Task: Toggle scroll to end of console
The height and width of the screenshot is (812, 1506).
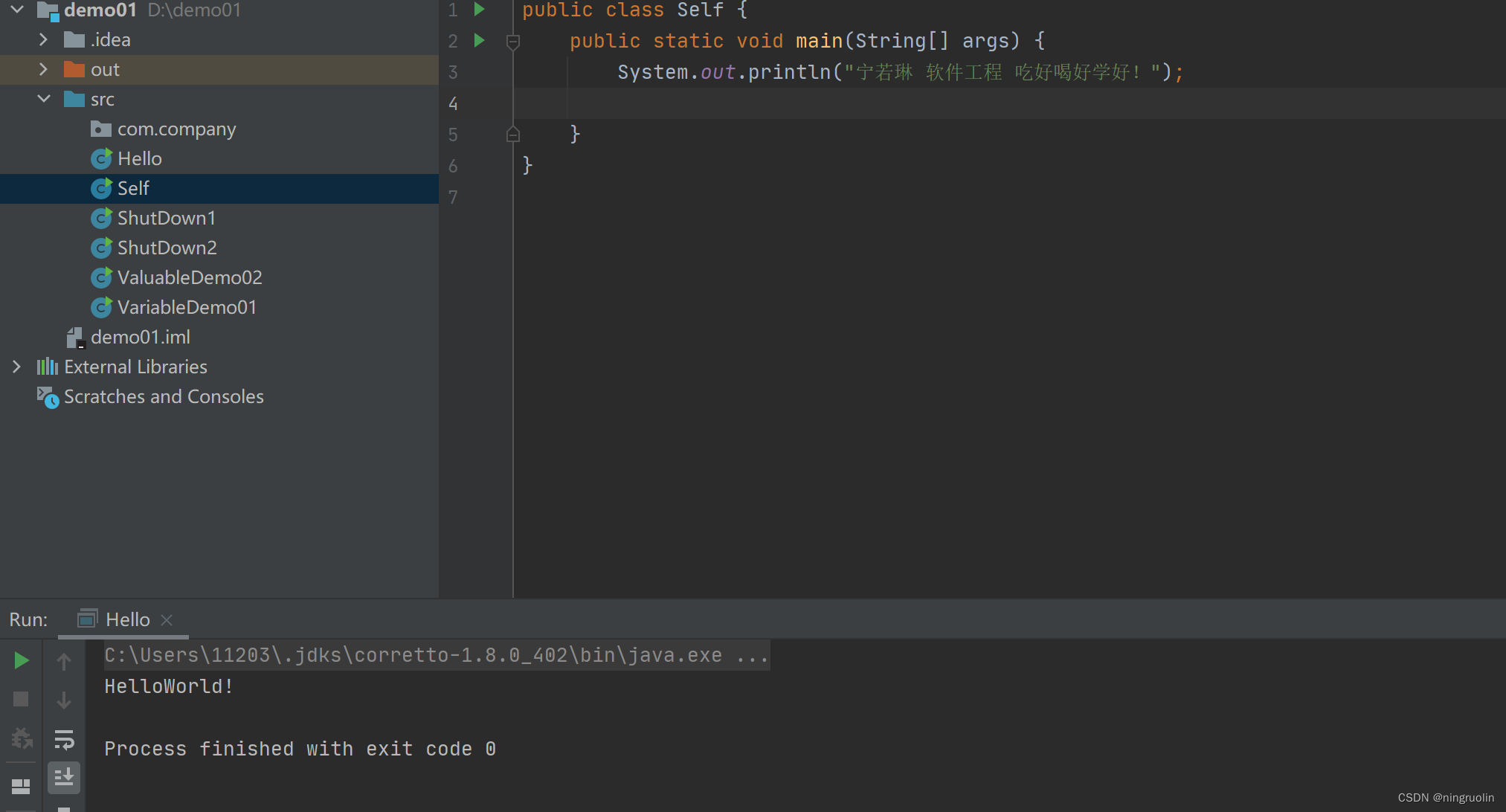Action: (x=64, y=777)
